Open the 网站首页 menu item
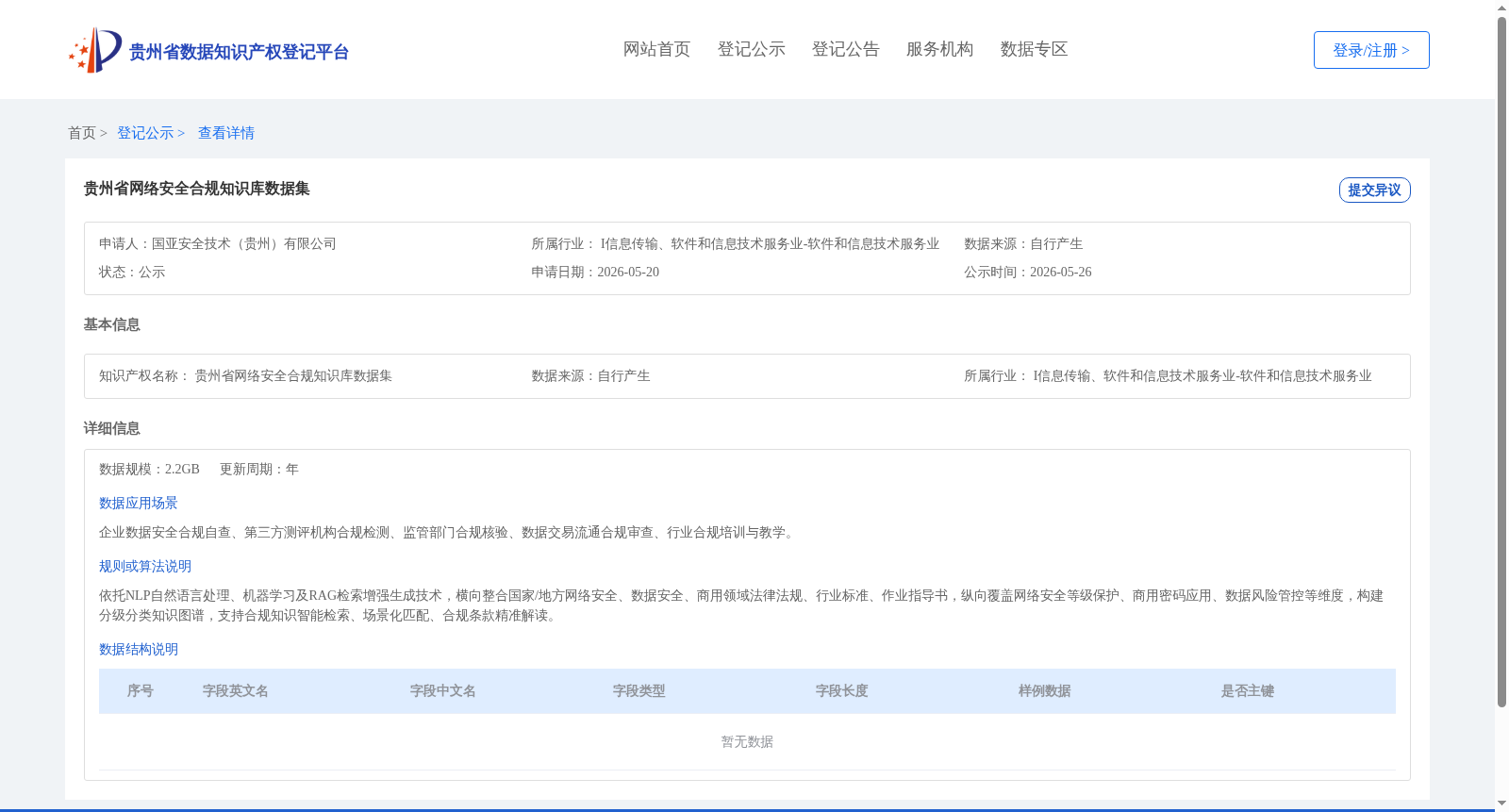The height and width of the screenshot is (812, 1509). (x=656, y=49)
